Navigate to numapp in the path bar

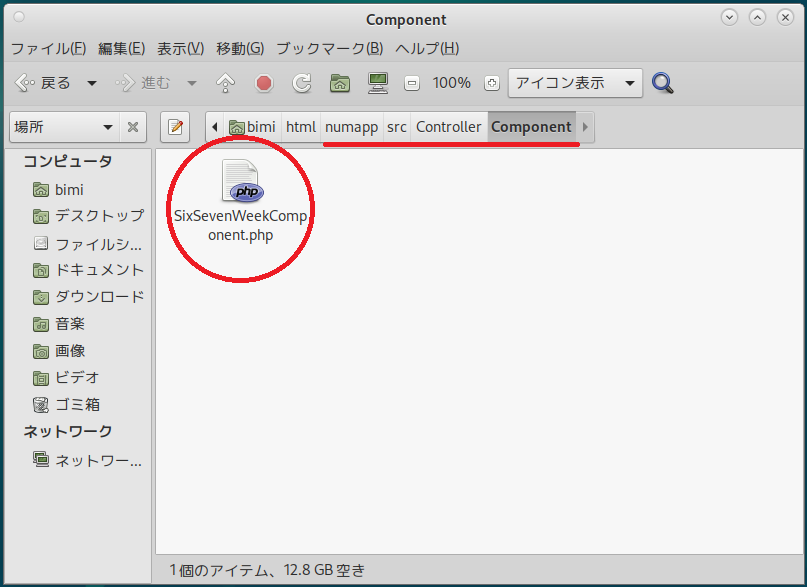(x=351, y=127)
